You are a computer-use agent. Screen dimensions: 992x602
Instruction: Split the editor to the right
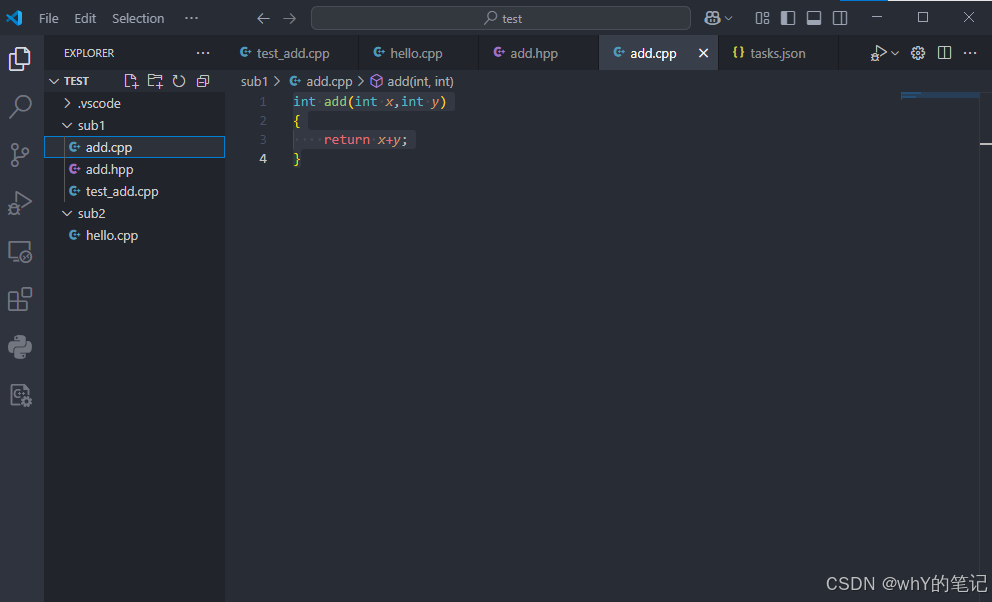[x=945, y=53]
